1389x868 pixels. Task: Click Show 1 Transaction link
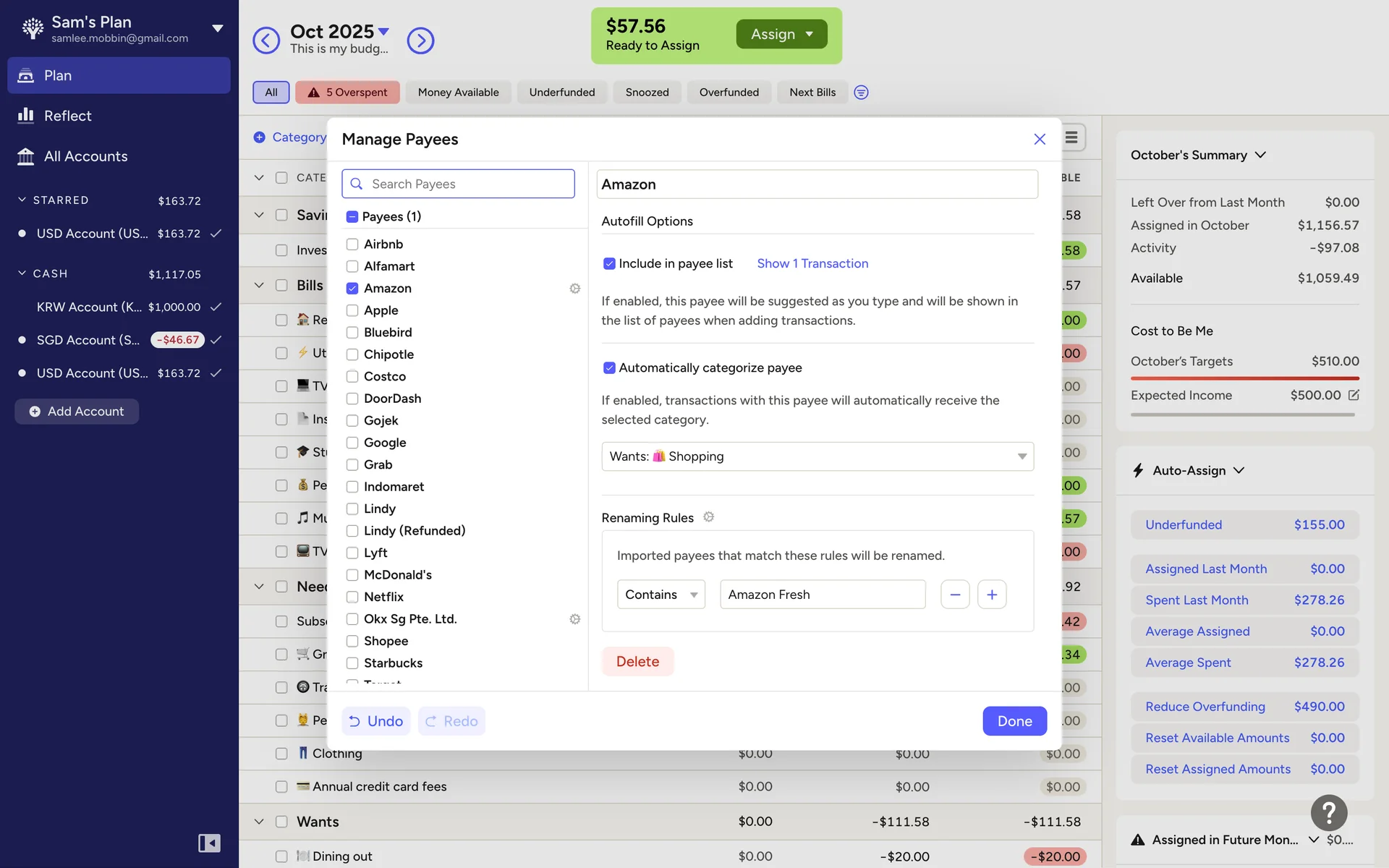[812, 264]
